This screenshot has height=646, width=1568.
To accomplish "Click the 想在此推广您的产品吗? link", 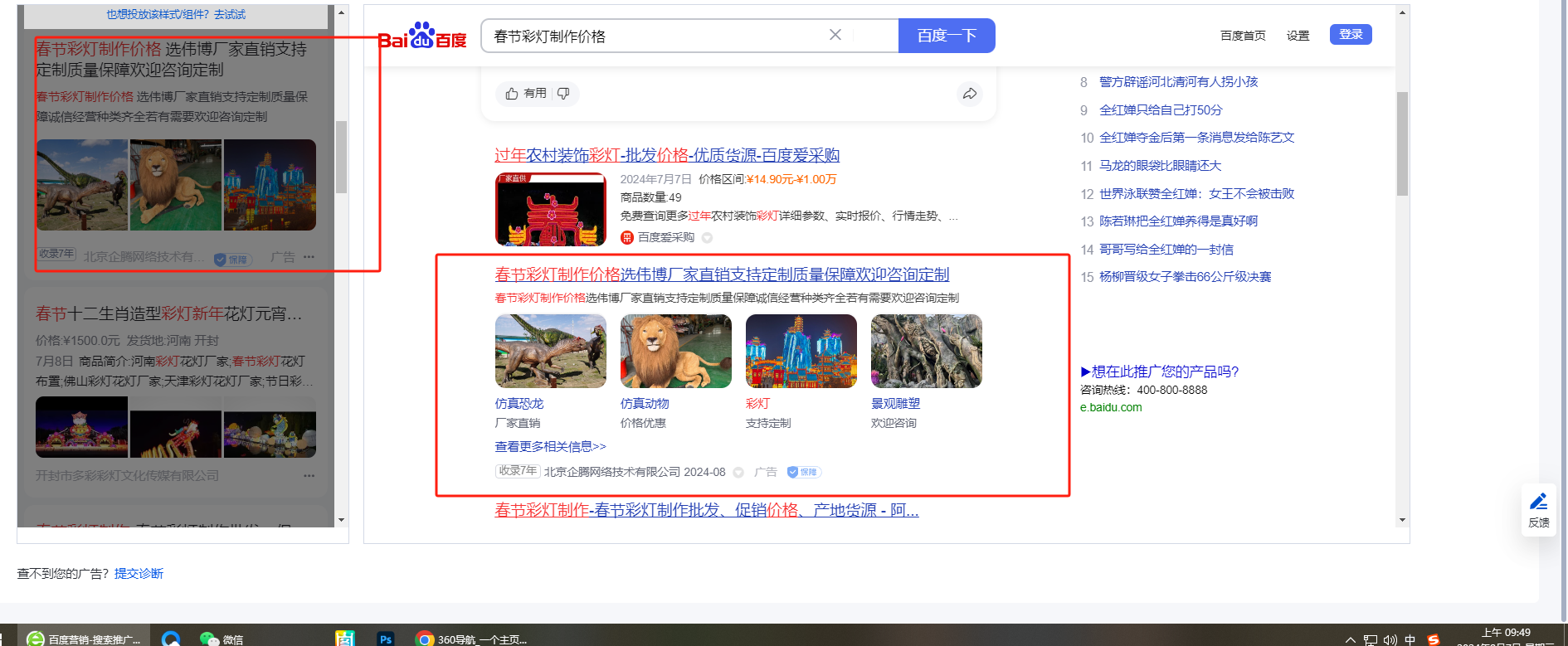I will pyautogui.click(x=1159, y=372).
